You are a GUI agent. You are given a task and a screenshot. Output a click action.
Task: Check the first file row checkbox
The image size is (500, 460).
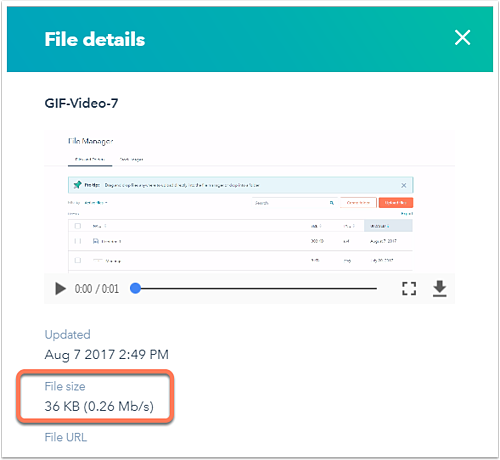(78, 241)
